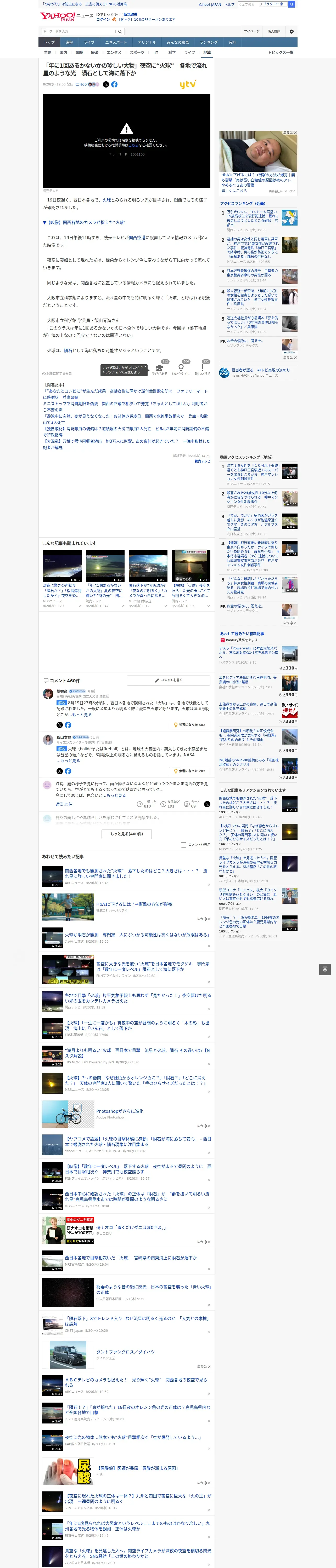Click the コメントを書く button
Image resolution: width=336 pixels, height=1568 pixels.
(x=168, y=680)
